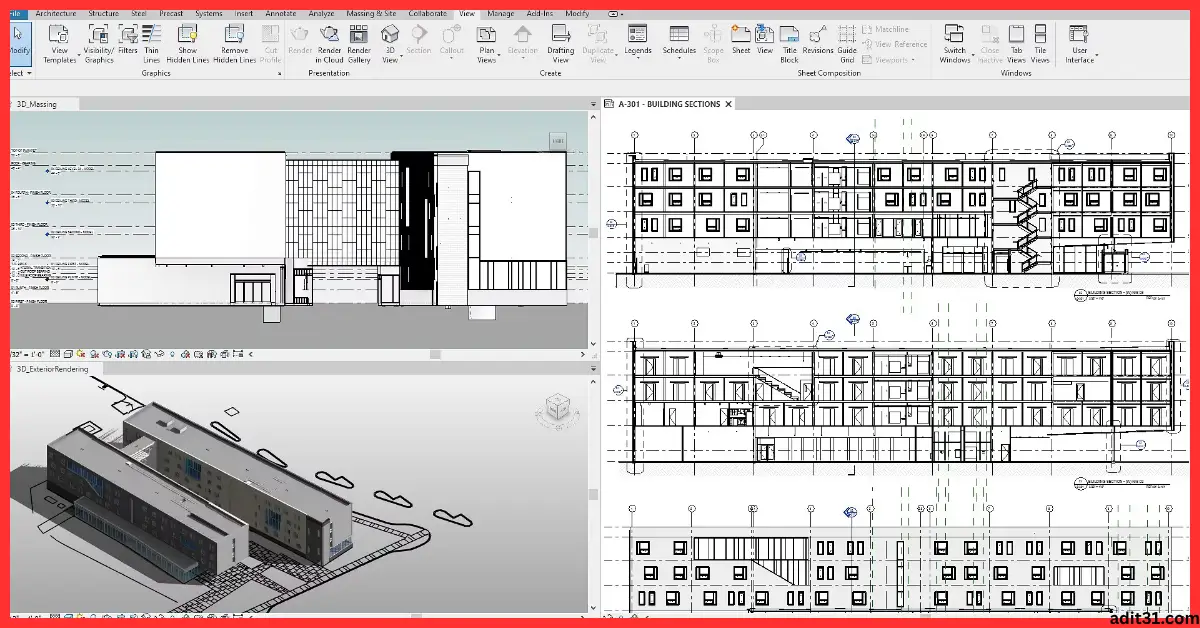
Task: Click Switch Windows
Action: coord(955,45)
